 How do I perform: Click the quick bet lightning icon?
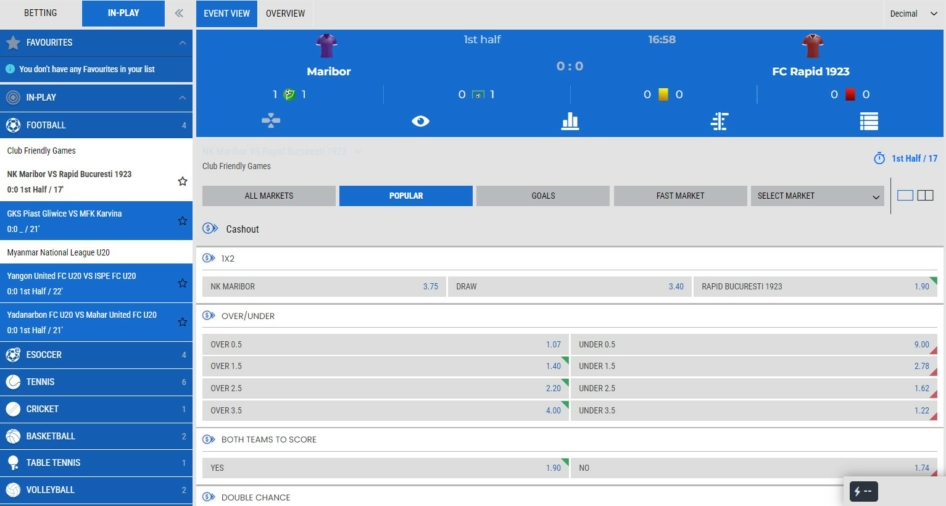point(864,491)
